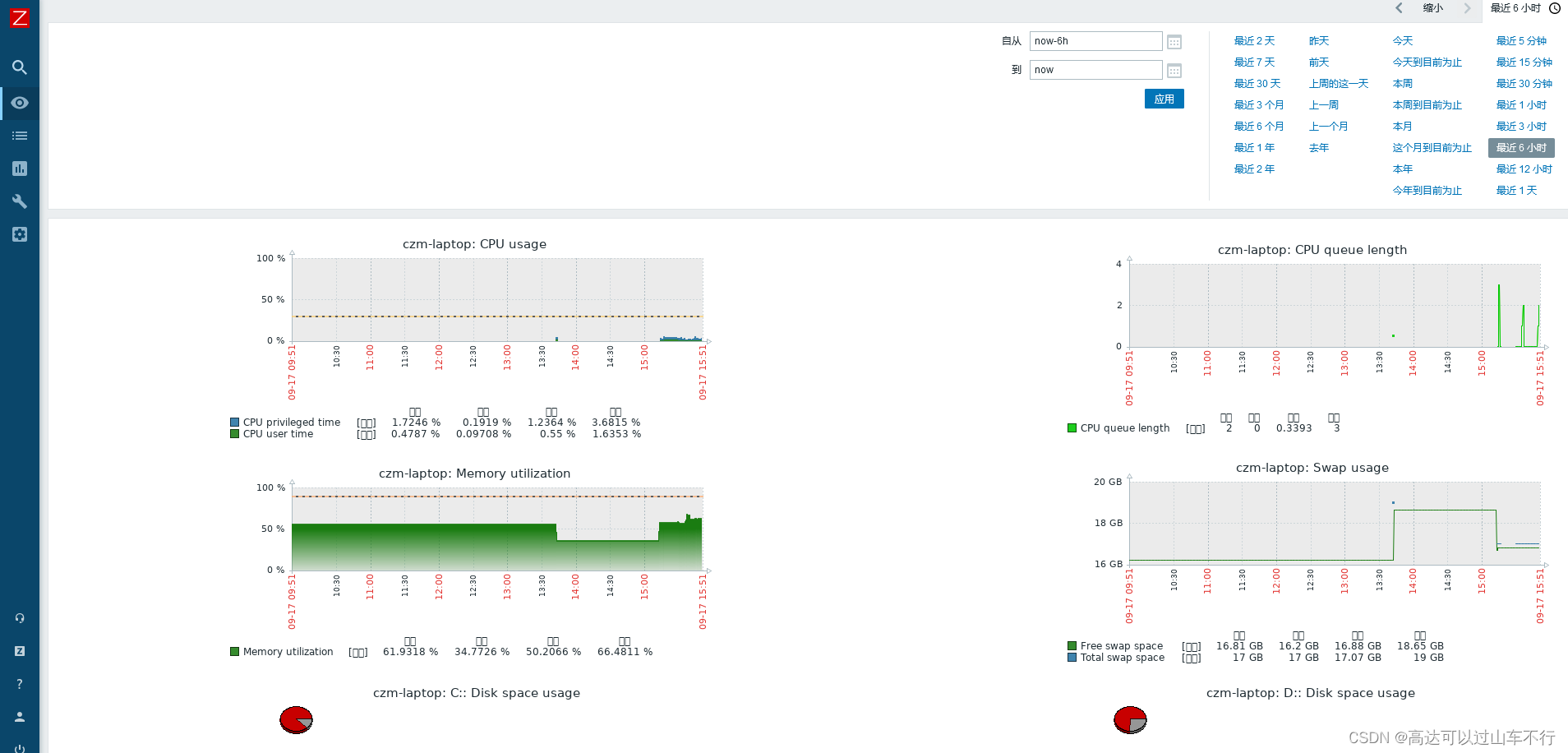
Task: Click the Share Z icon in sidebar
Action: pos(19,651)
